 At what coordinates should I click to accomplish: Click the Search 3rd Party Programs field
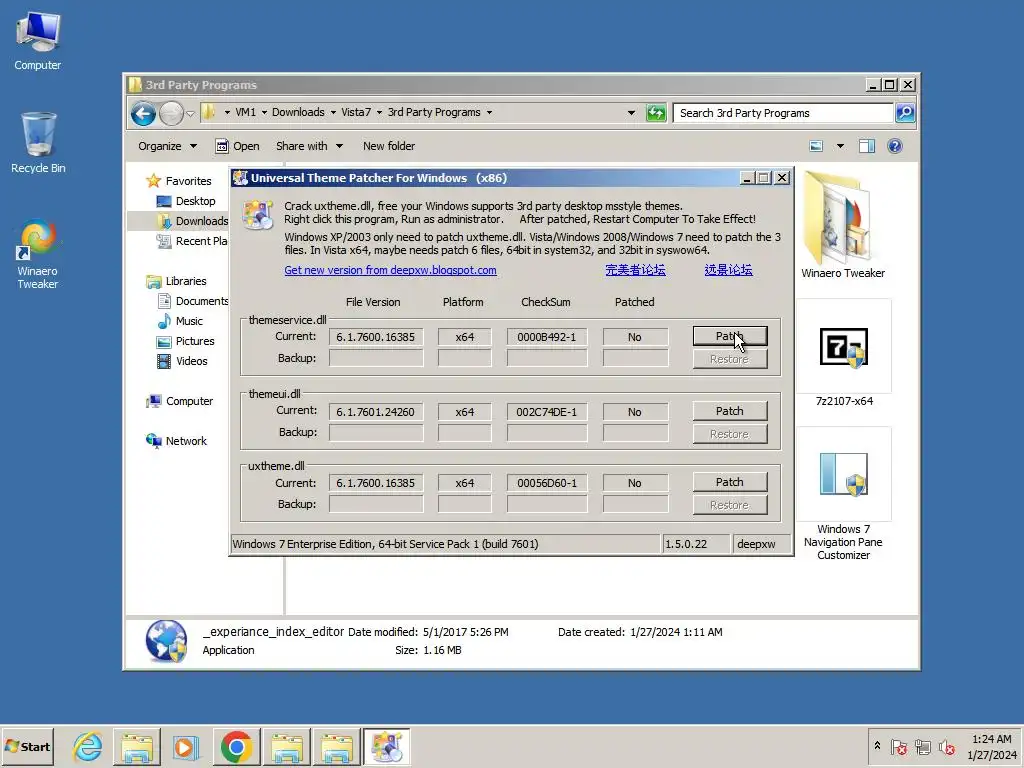tap(782, 113)
